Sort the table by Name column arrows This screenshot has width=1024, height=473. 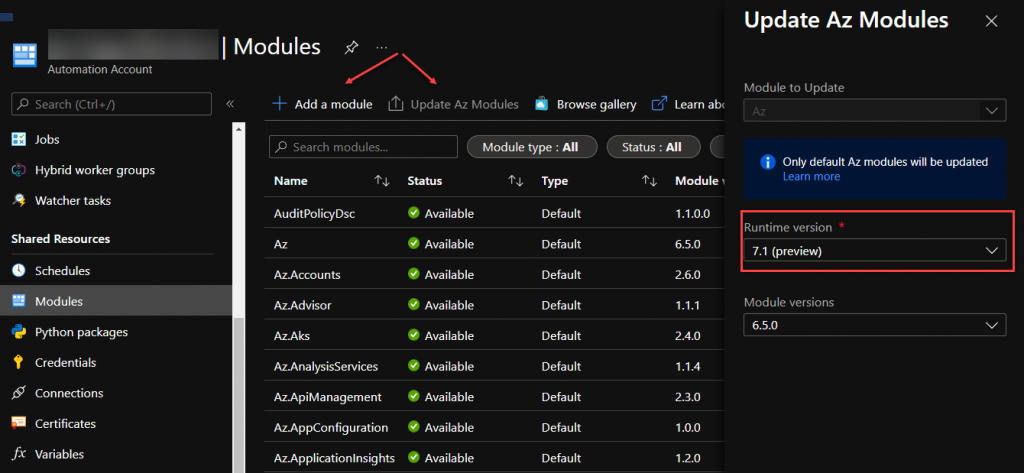[382, 181]
